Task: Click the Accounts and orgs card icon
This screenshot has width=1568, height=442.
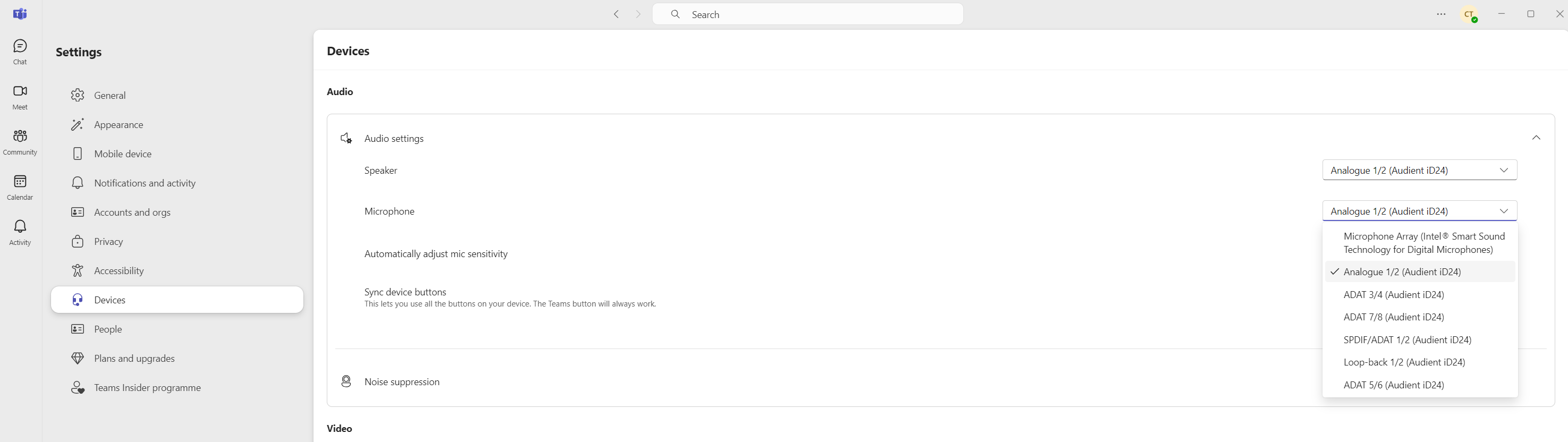Action: click(77, 212)
